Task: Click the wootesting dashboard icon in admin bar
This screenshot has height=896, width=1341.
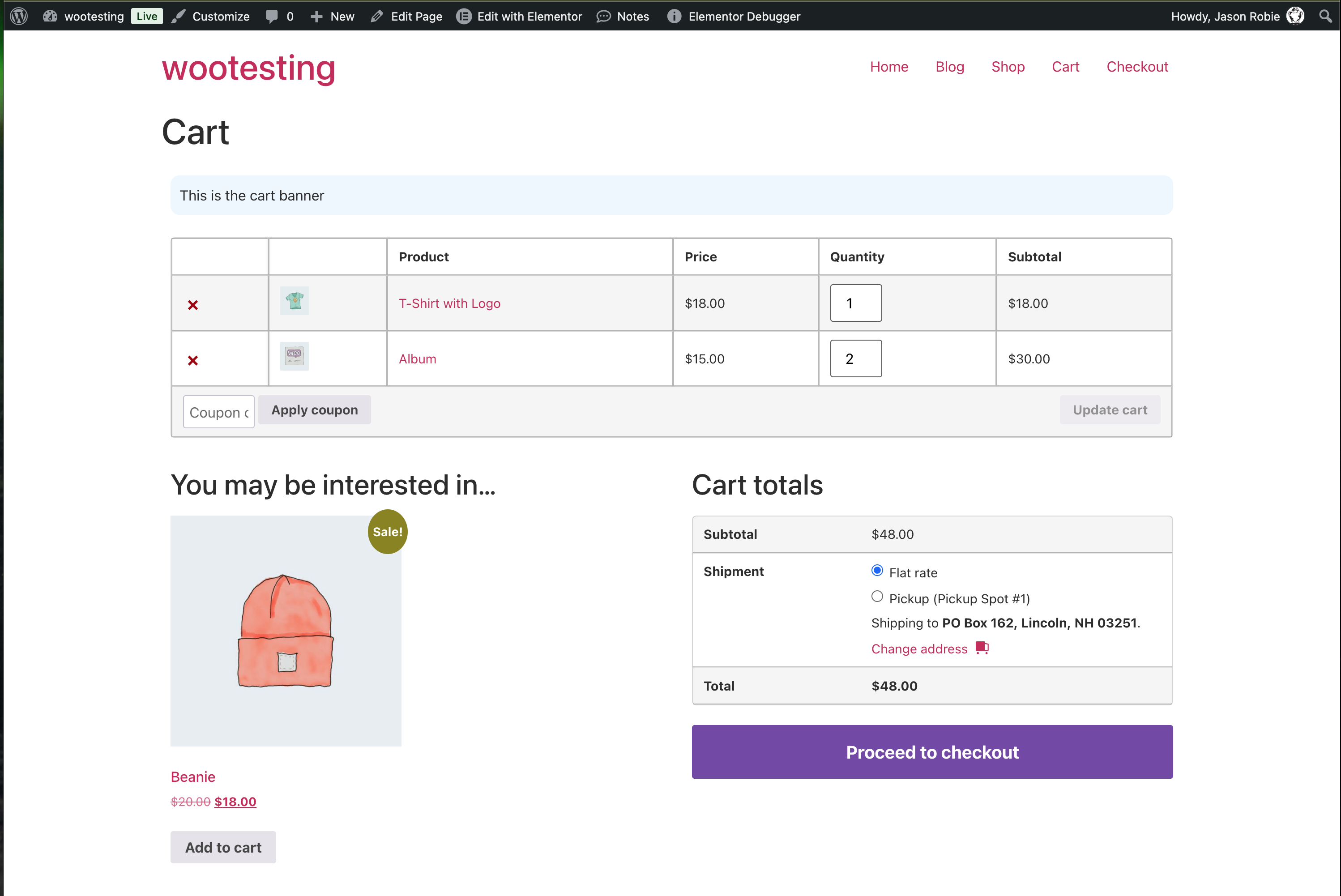Action: click(x=50, y=16)
